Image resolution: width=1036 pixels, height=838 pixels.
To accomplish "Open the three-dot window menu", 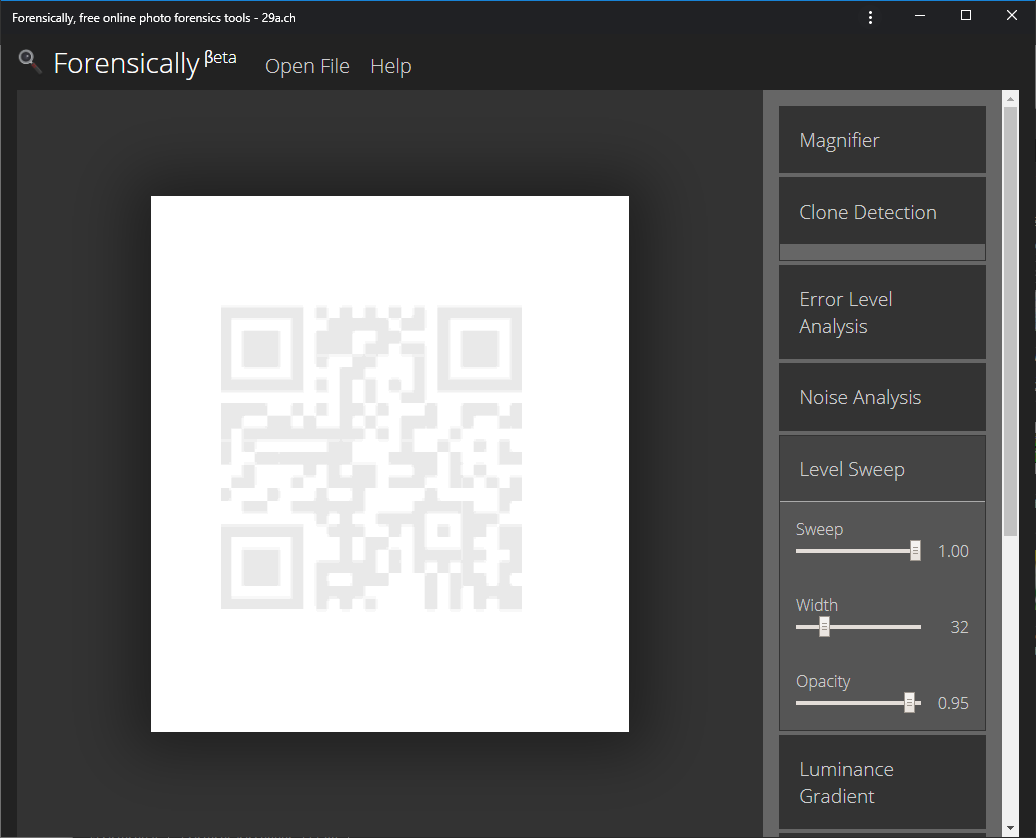I will click(870, 17).
